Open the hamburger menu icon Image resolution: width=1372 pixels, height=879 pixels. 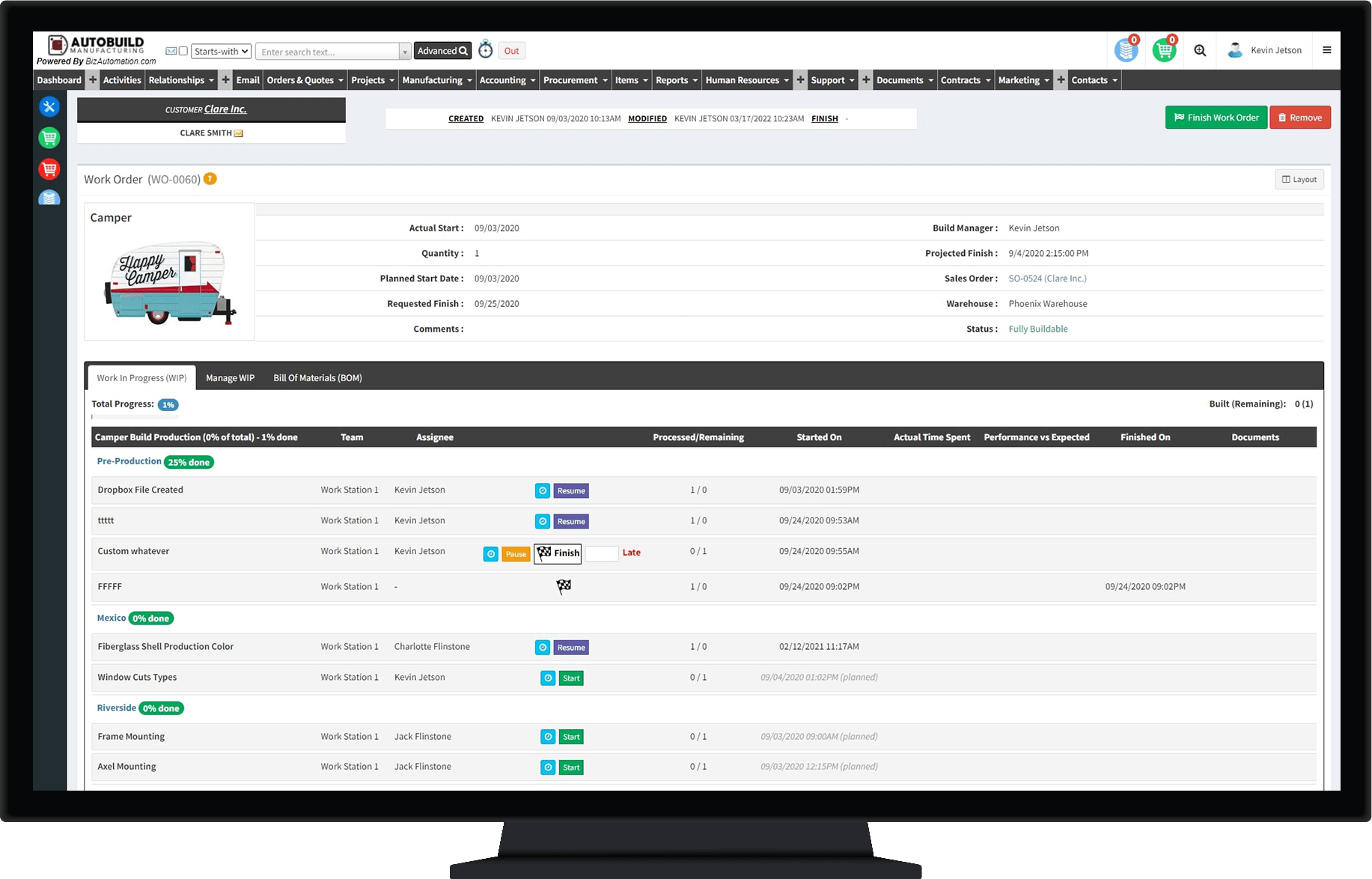point(1327,50)
